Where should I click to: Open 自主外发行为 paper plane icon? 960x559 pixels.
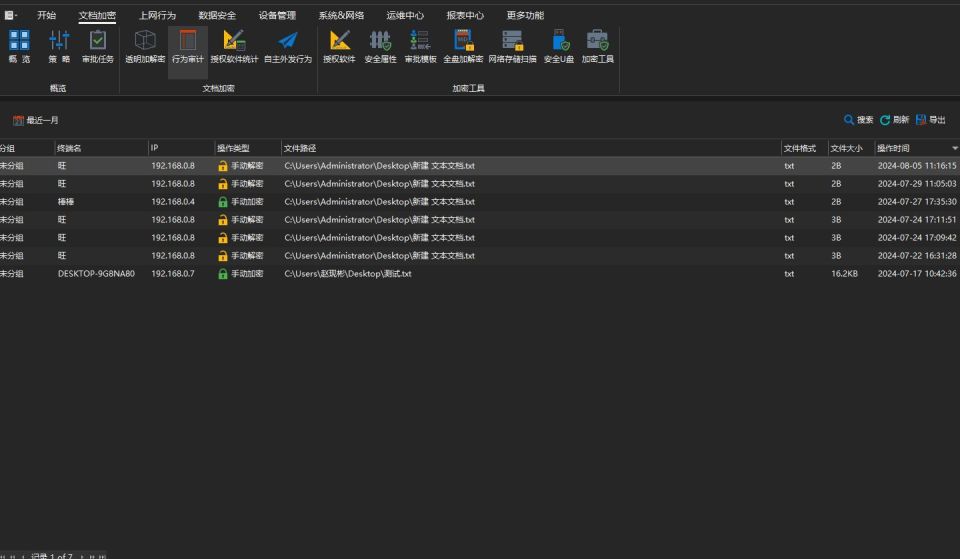tap(288, 46)
